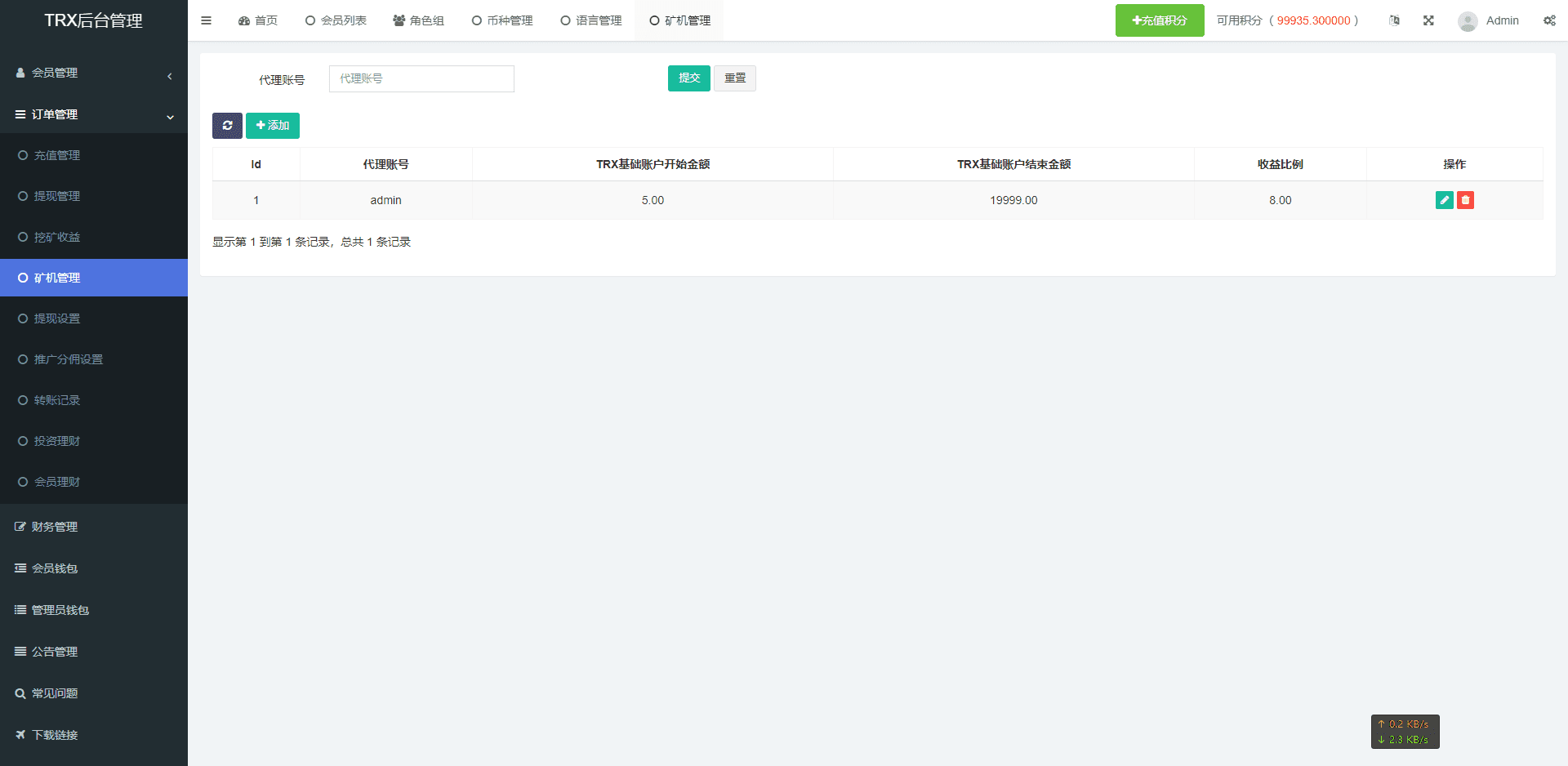The image size is (1568, 766).
Task: Expand the 财务管理 sidebar menu
Action: coord(94,527)
